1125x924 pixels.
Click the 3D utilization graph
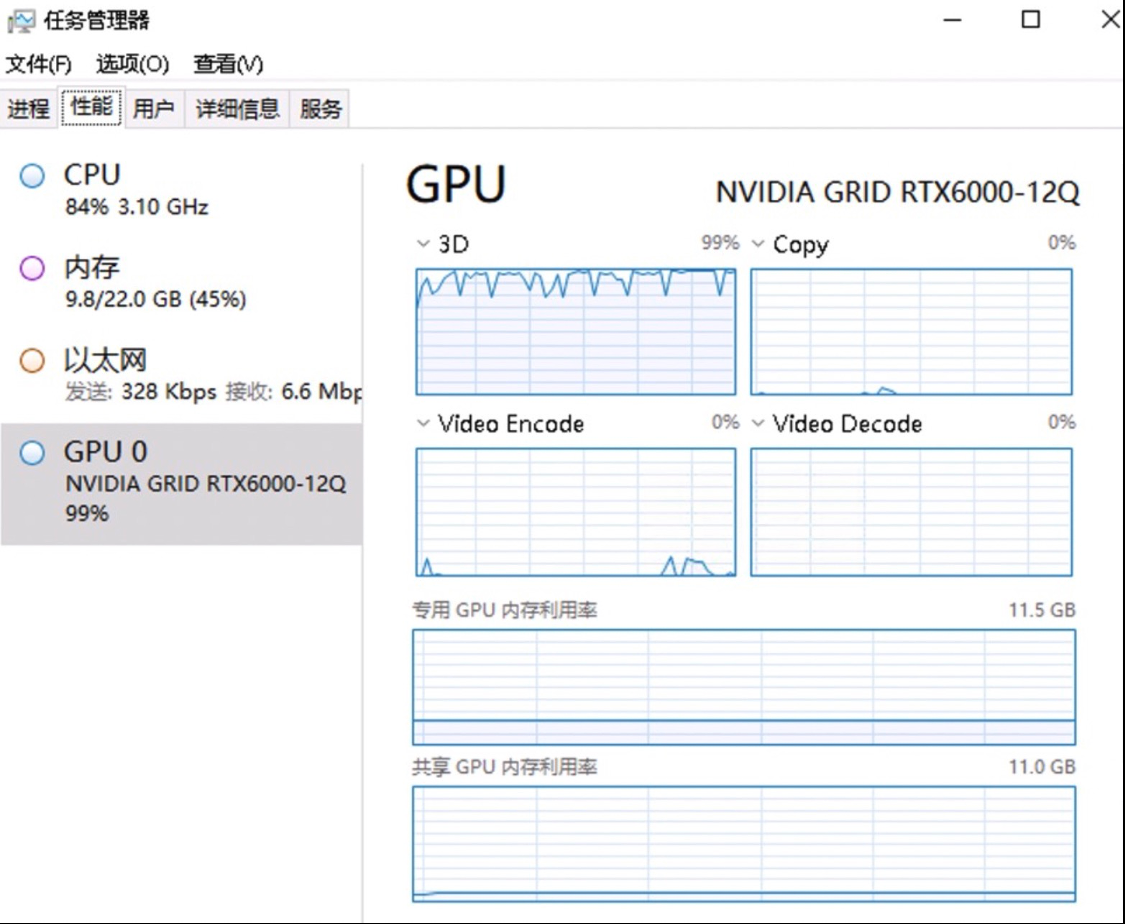576,332
